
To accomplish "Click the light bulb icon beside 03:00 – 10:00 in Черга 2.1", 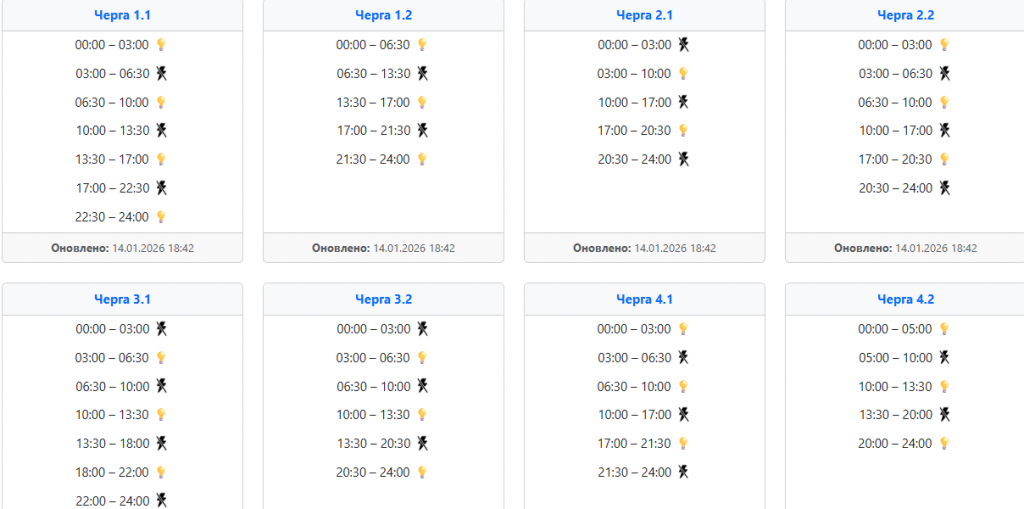I will 684,74.
